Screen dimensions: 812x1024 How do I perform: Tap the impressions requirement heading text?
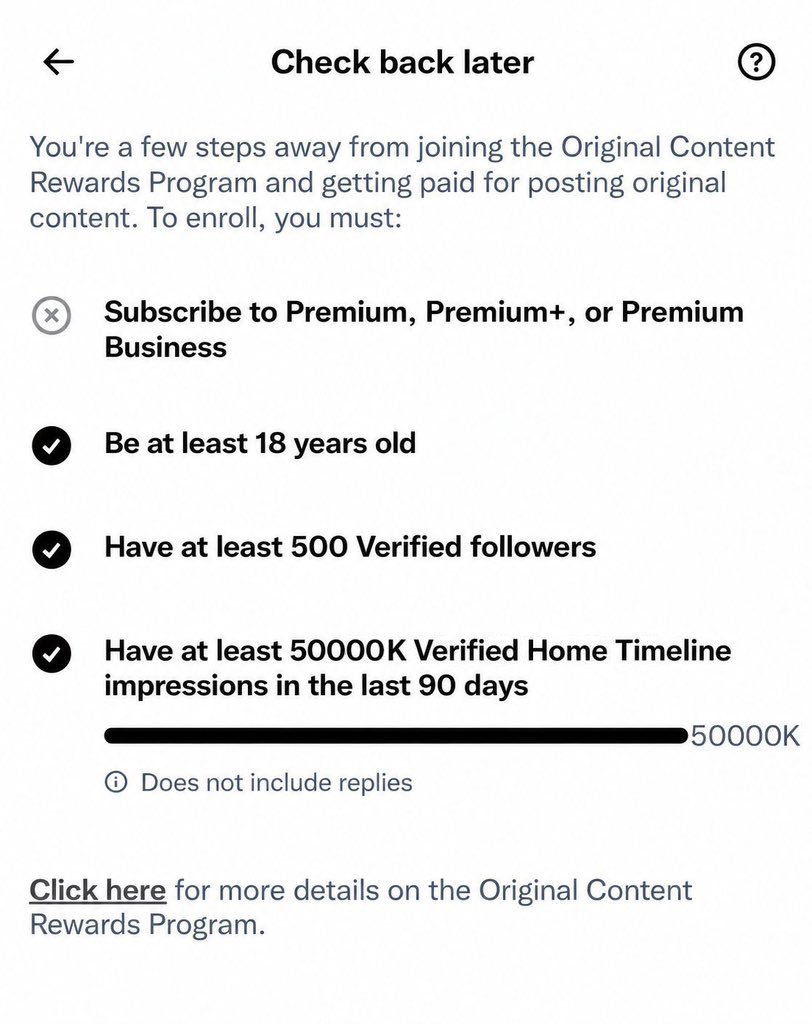[417, 668]
